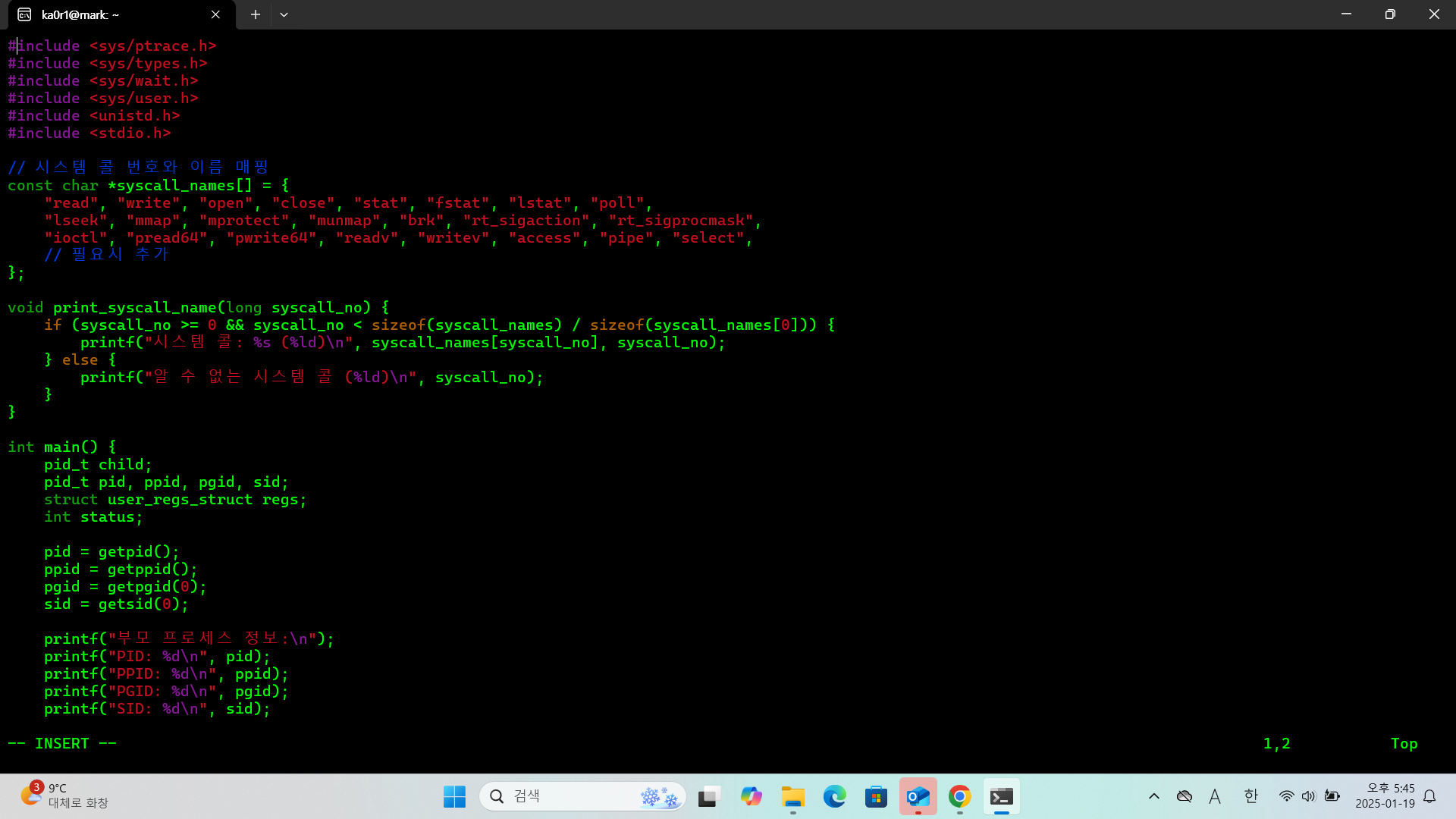This screenshot has height=819, width=1456.
Task: Switch to Outlook in the taskbar
Action: [x=918, y=796]
